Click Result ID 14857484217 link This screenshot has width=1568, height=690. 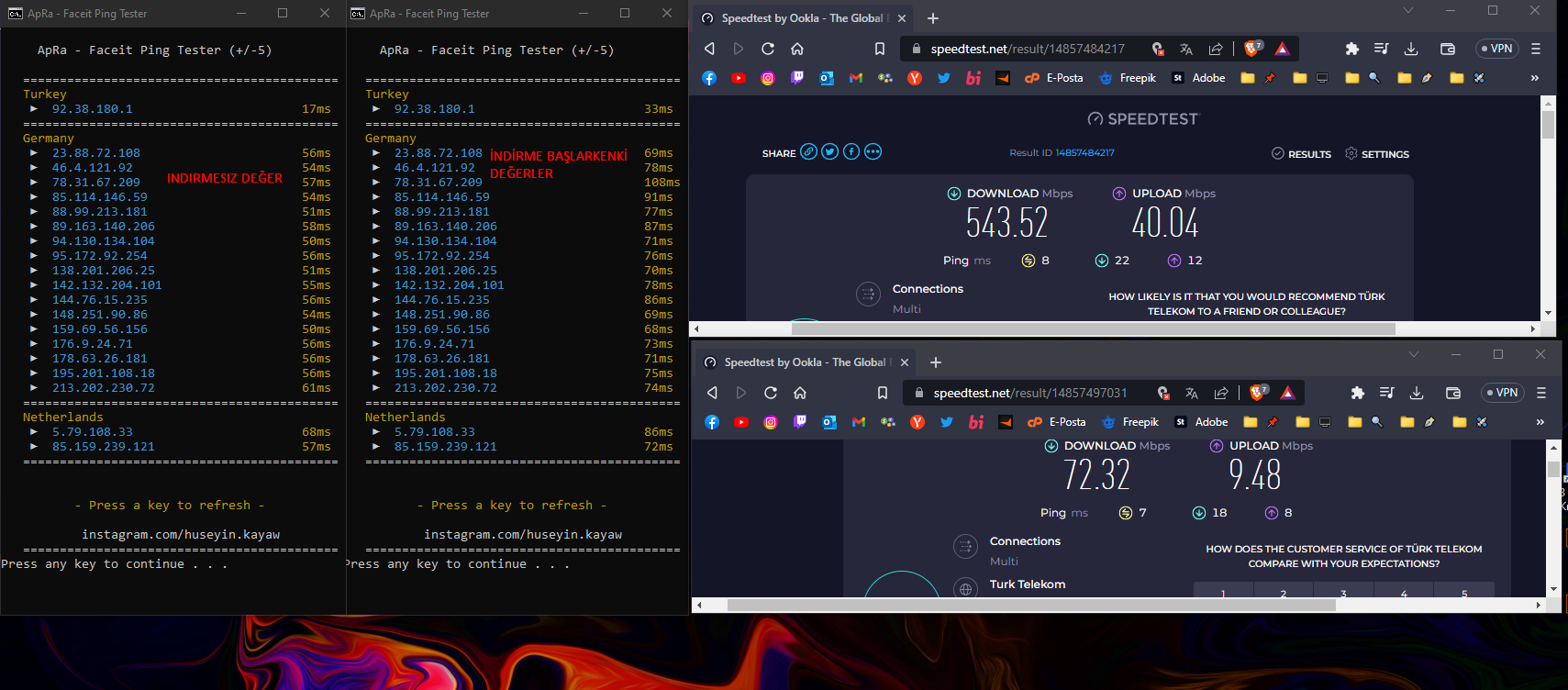point(1084,153)
